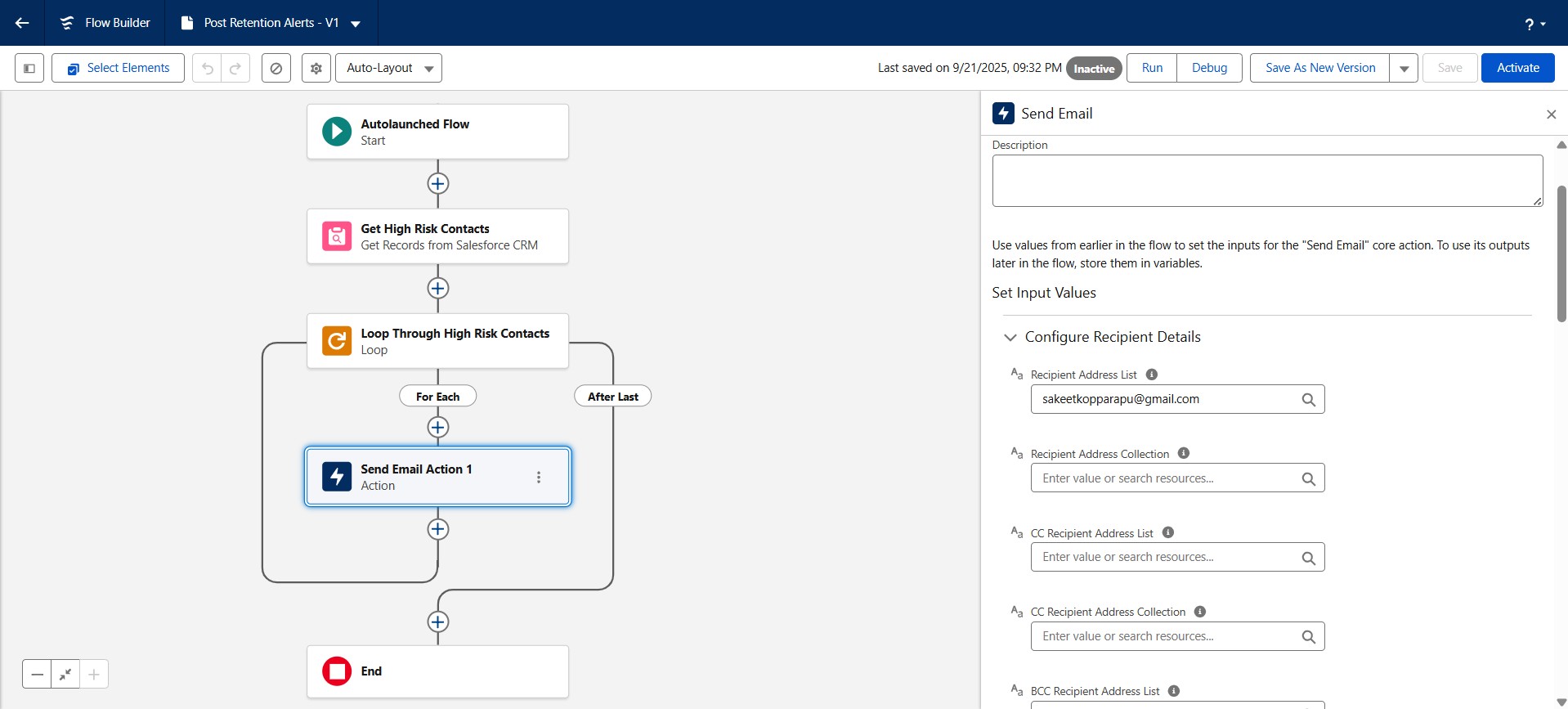Open the help question mark menu
Image resolution: width=1568 pixels, height=709 pixels.
point(1535,24)
